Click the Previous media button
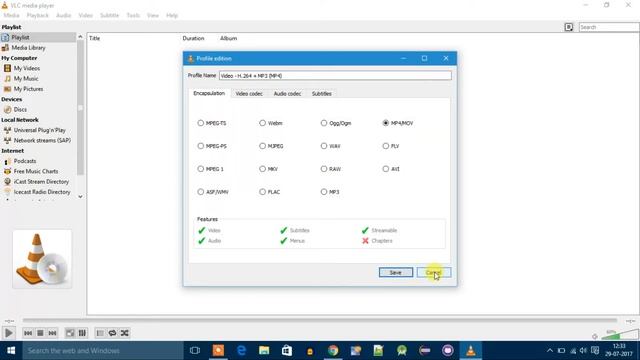640x360 pixels. click(28, 333)
